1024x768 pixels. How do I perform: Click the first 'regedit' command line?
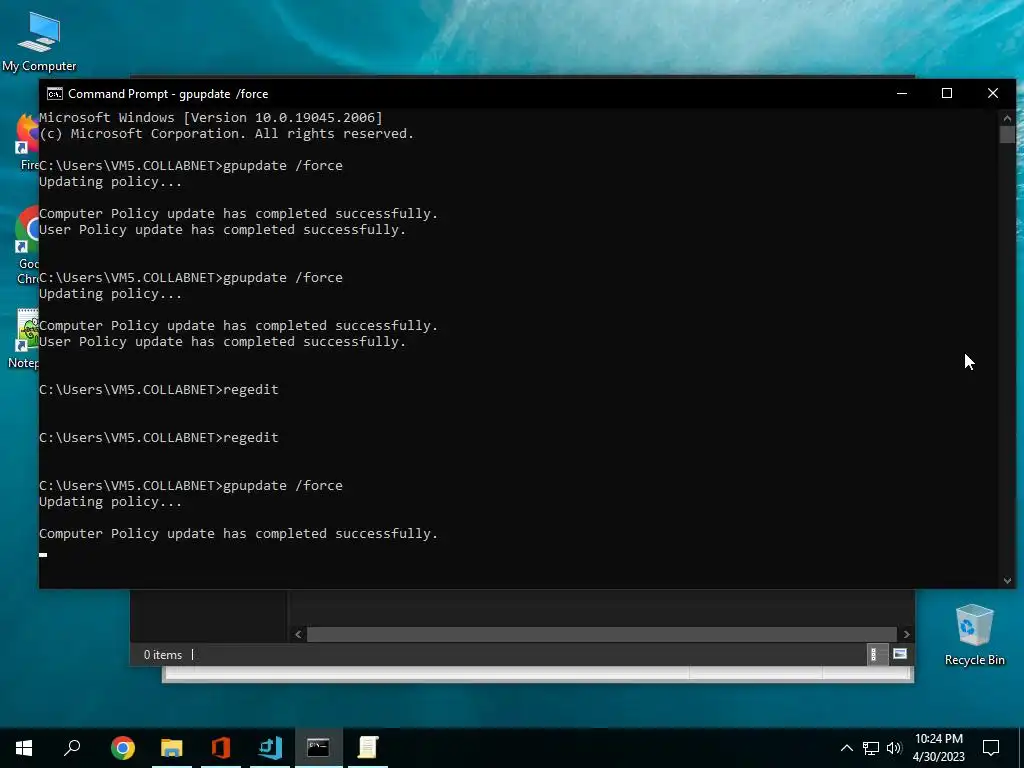click(159, 389)
